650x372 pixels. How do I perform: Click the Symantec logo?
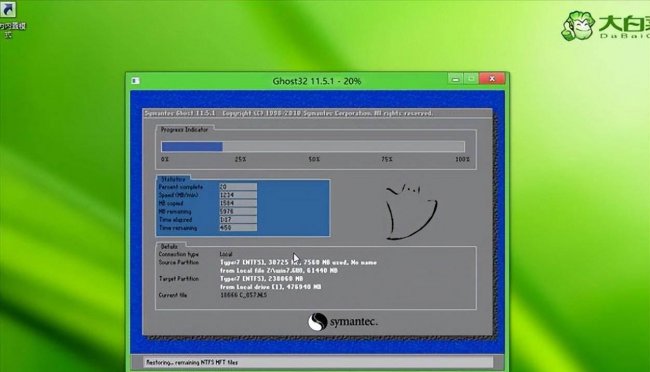(343, 322)
